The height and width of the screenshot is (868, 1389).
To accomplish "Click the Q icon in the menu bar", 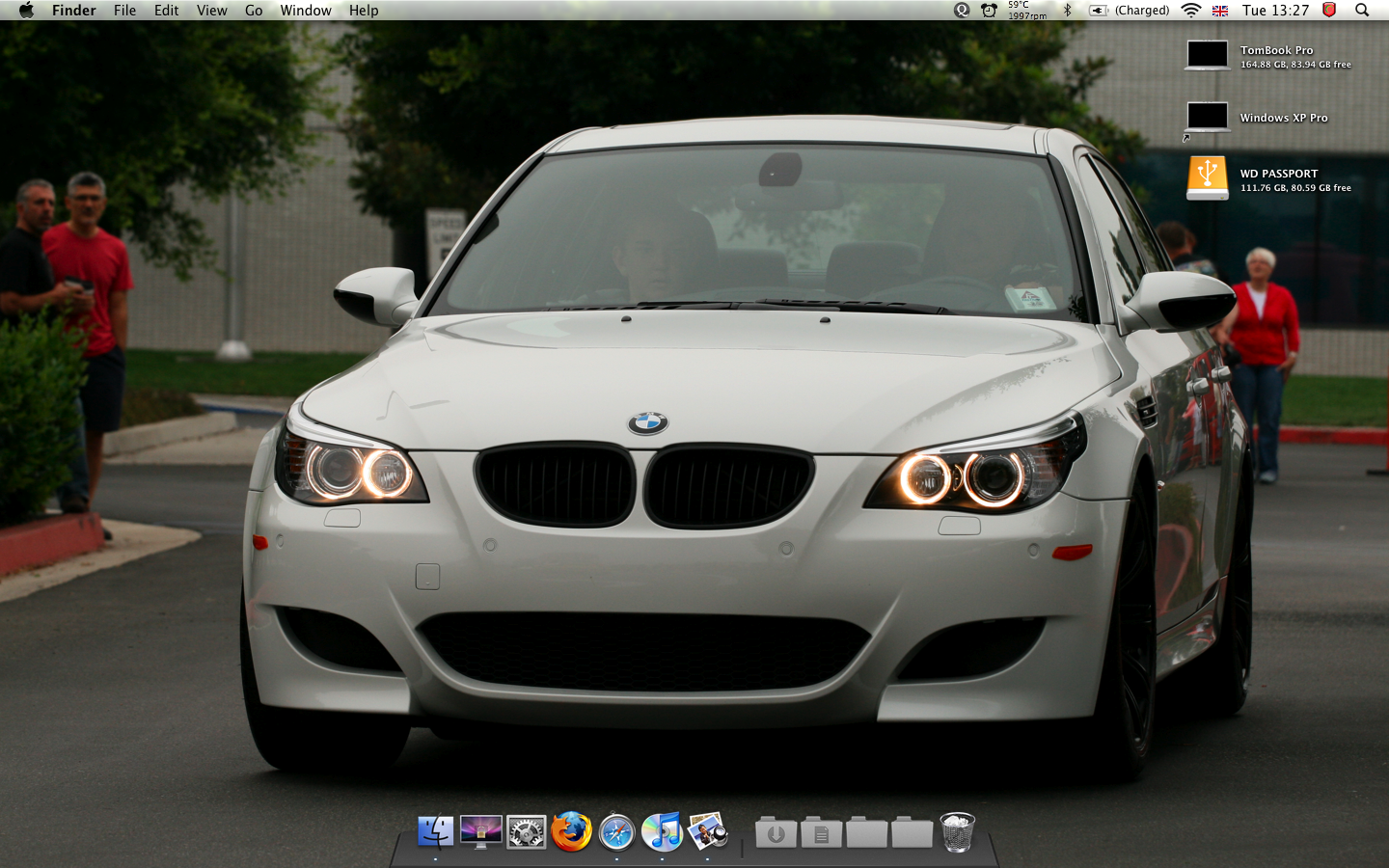I will (x=962, y=10).
